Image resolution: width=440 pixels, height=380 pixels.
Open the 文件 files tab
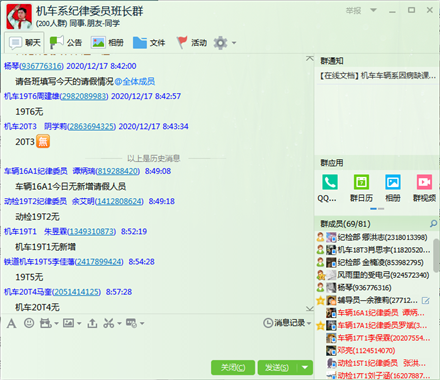149,43
